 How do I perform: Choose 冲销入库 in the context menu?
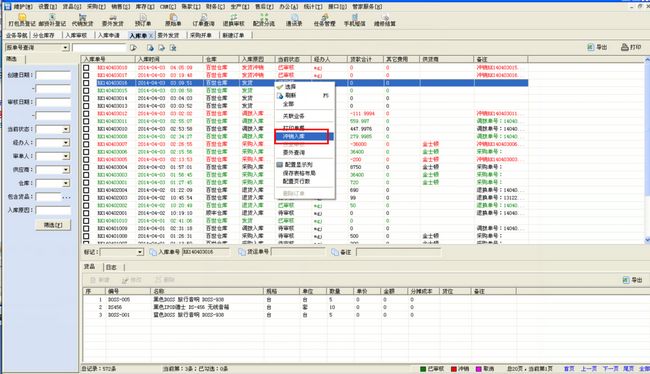click(304, 136)
